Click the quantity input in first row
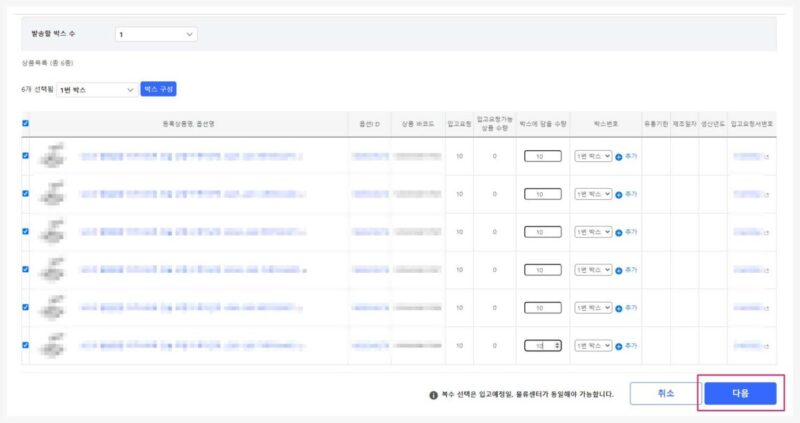The width and height of the screenshot is (800, 423). pyautogui.click(x=543, y=157)
